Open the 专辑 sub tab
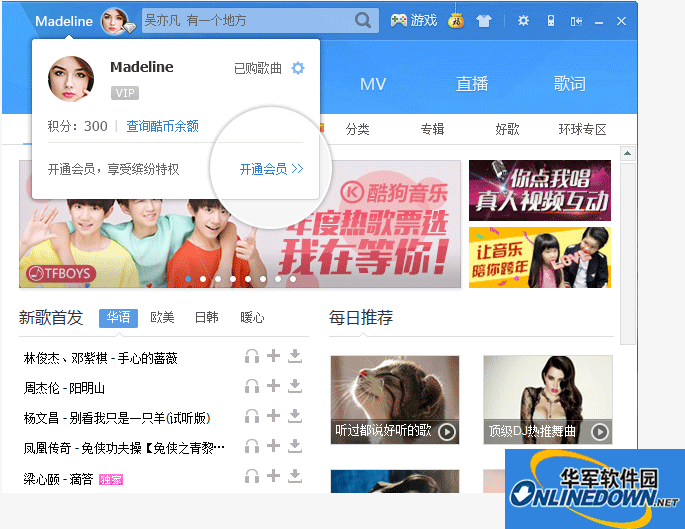The height and width of the screenshot is (529, 685). pyautogui.click(x=432, y=129)
